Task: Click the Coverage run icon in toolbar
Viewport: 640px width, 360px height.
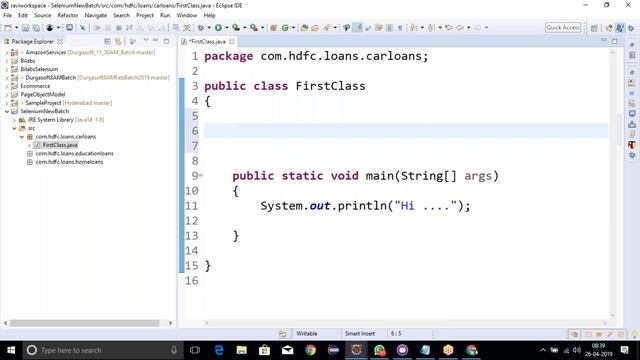Action: pos(236,28)
